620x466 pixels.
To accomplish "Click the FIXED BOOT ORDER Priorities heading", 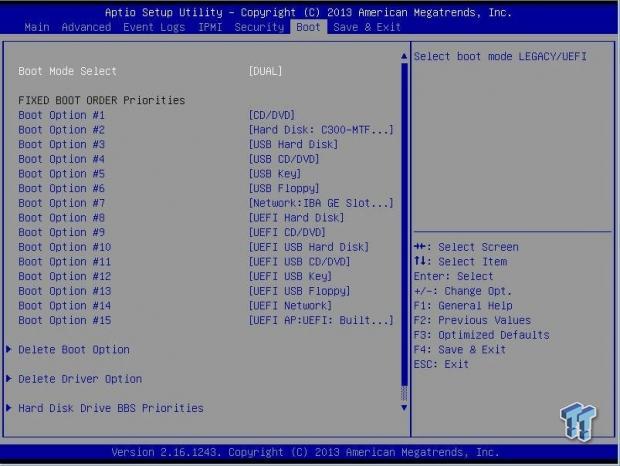I will tap(102, 100).
